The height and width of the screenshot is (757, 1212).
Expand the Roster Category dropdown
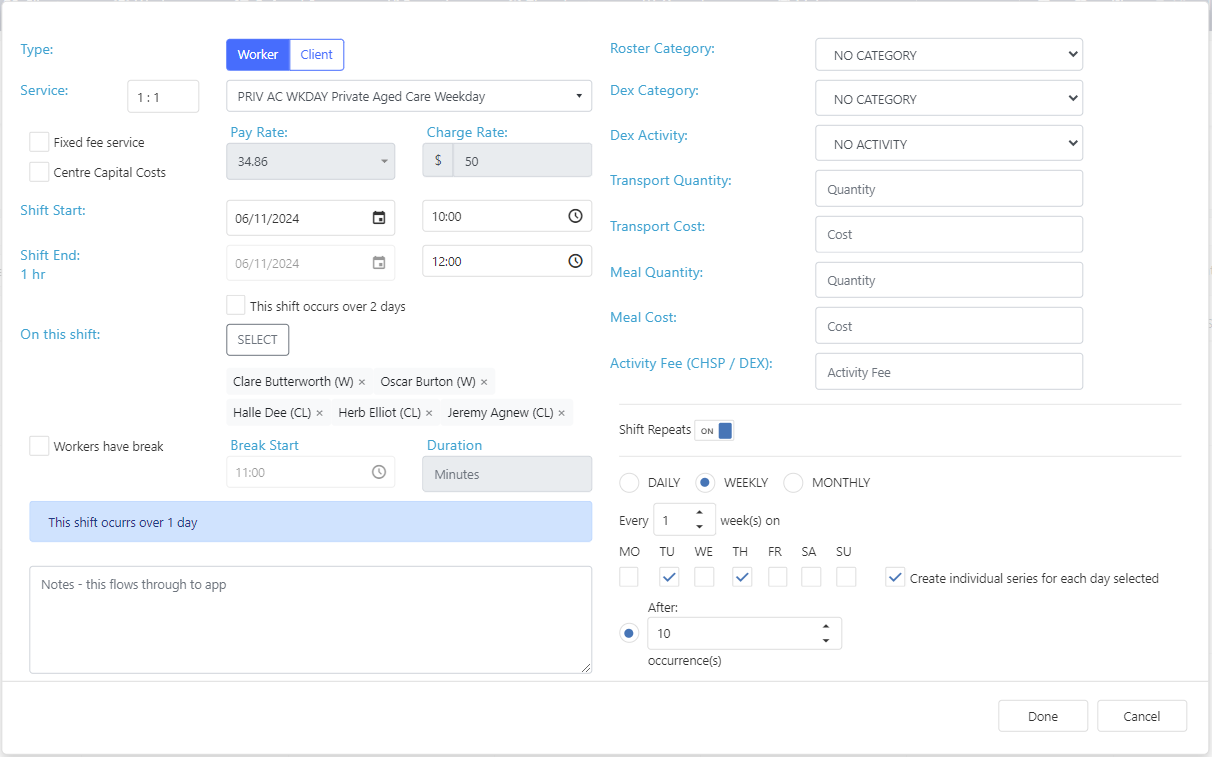click(949, 55)
